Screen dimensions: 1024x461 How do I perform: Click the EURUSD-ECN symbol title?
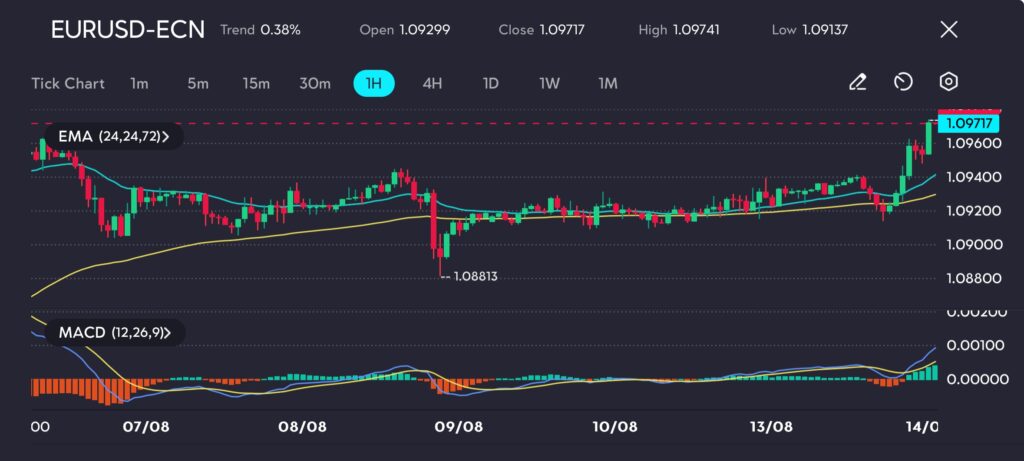coord(127,29)
